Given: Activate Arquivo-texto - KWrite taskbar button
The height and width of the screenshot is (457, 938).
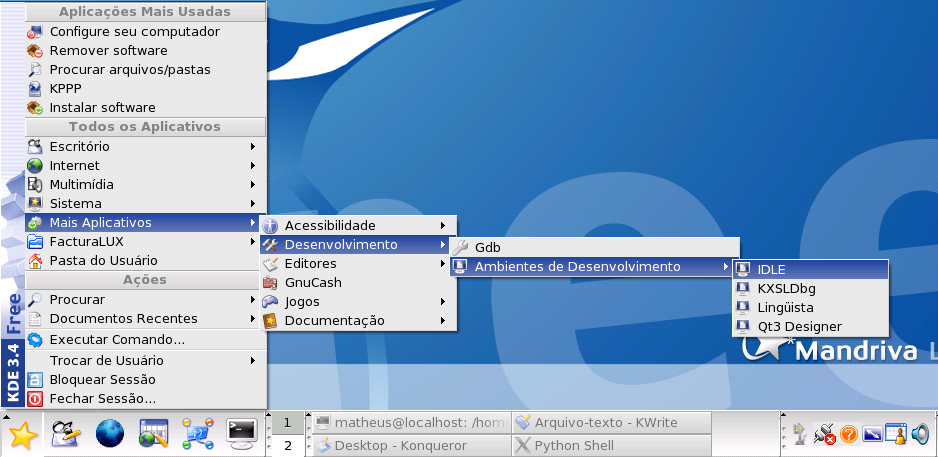Looking at the screenshot, I should [x=611, y=423].
